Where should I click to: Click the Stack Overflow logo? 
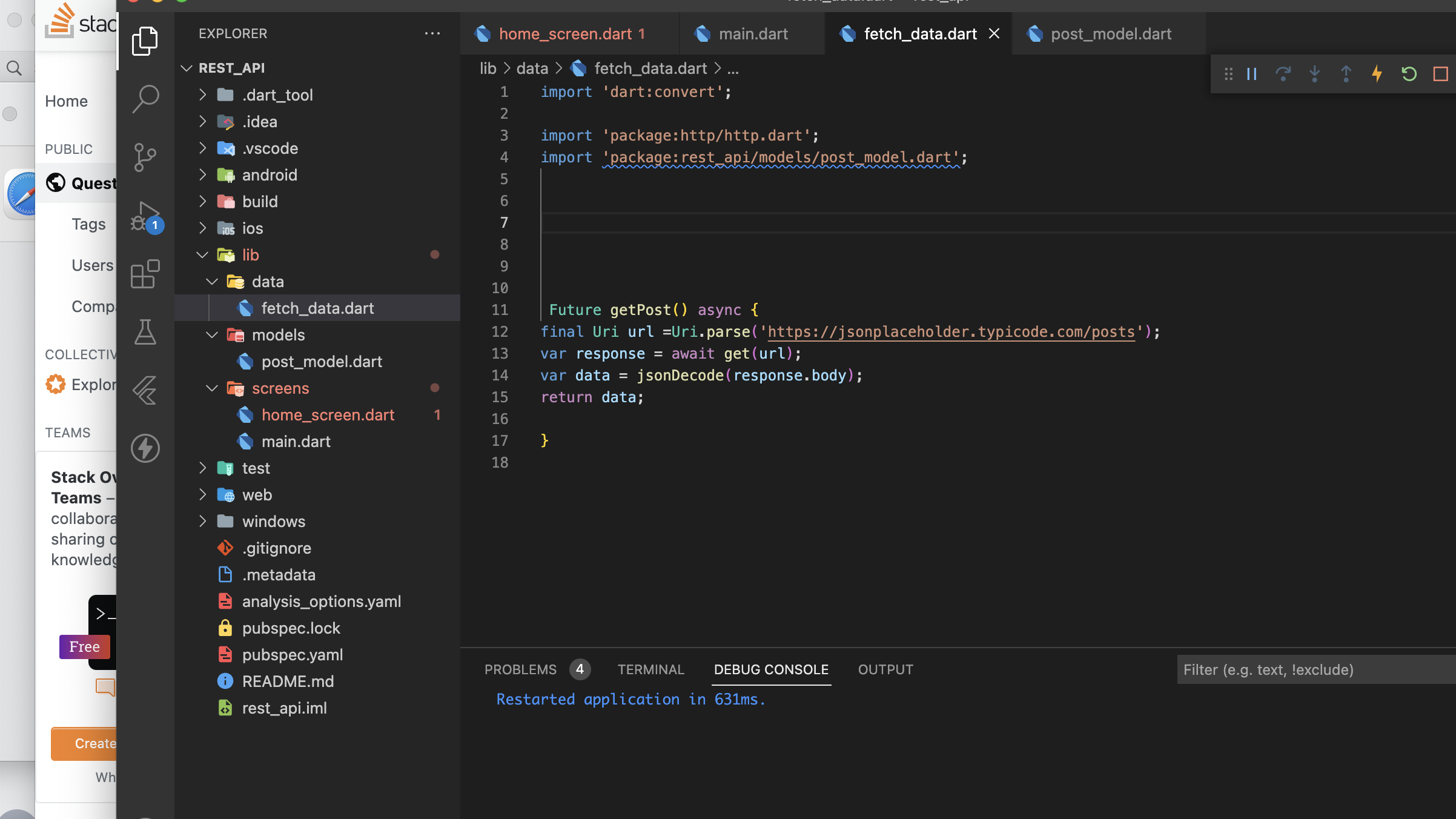pos(81,23)
